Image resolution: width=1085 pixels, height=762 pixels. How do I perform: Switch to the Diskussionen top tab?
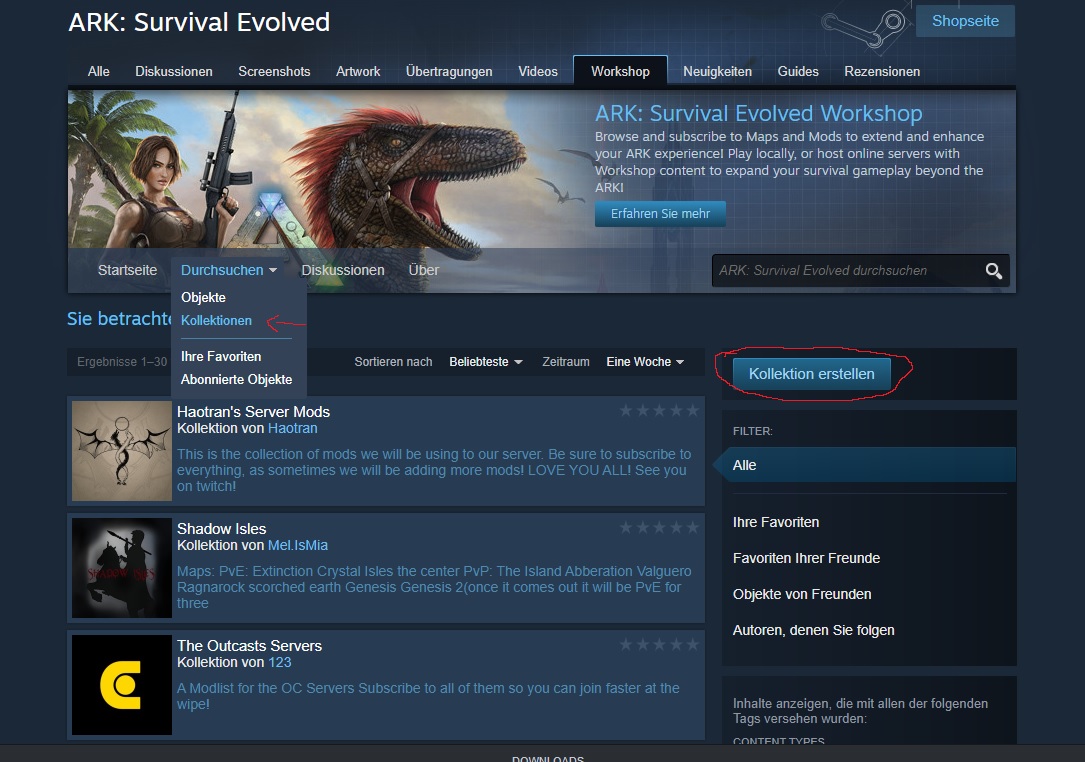[174, 71]
